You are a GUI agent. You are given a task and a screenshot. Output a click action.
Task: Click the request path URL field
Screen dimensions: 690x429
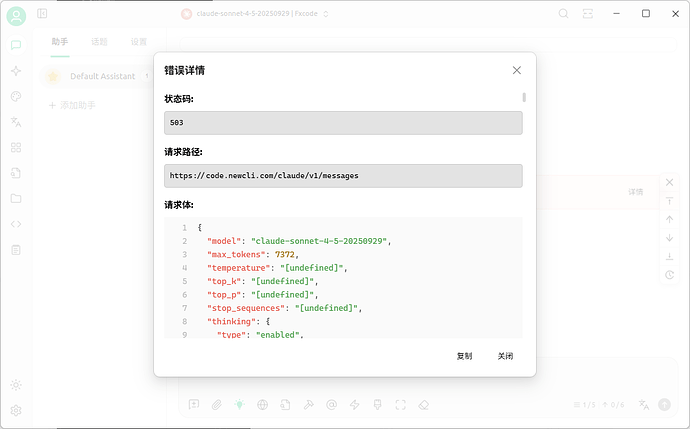pos(343,176)
